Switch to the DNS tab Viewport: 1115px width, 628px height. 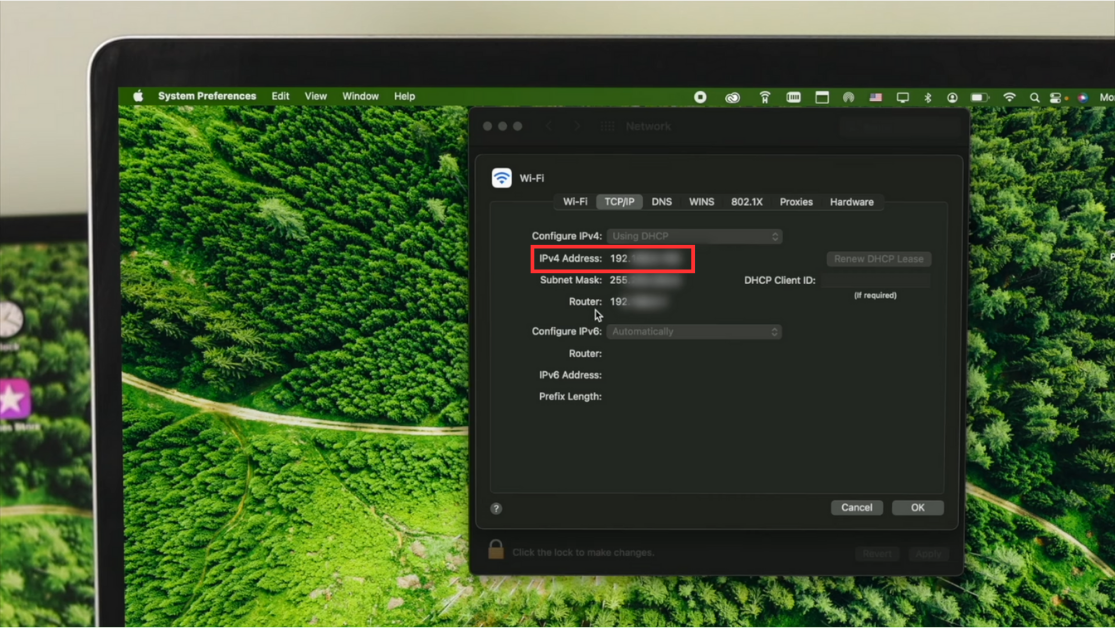(661, 202)
